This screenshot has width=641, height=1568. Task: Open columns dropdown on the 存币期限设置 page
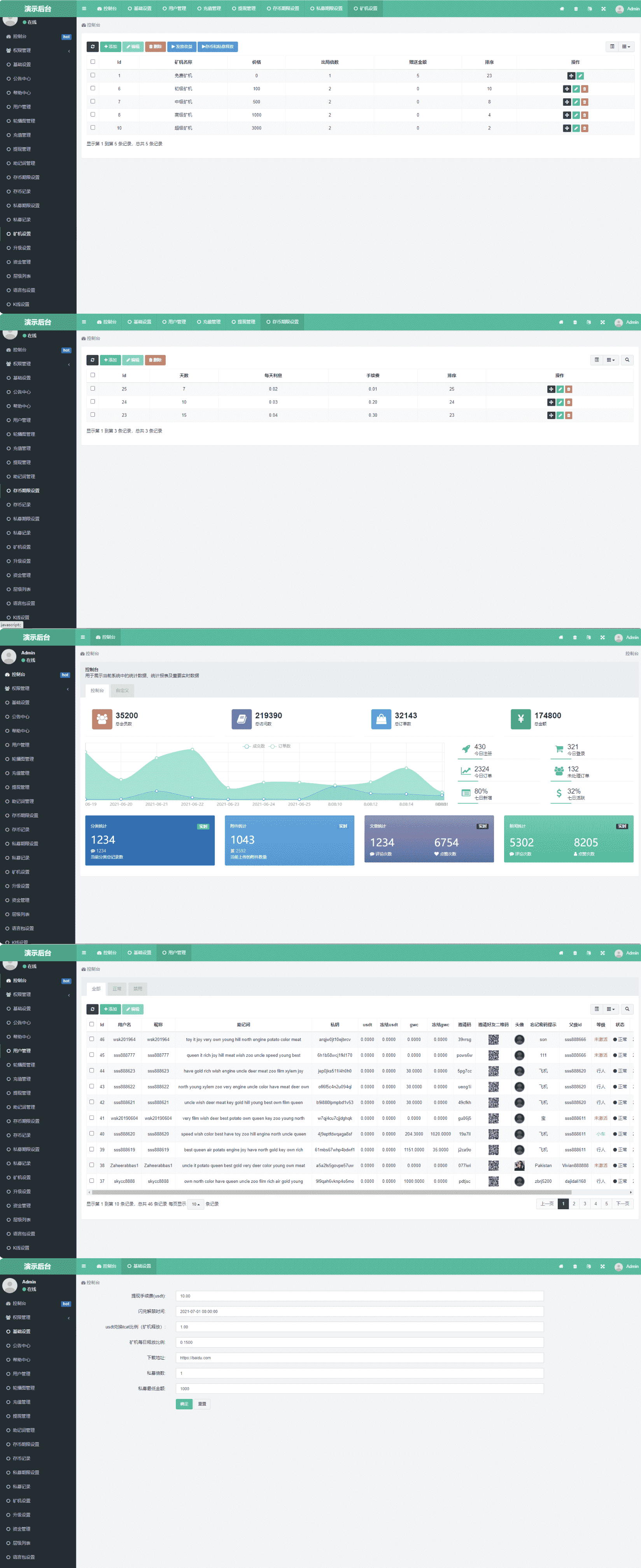click(611, 360)
